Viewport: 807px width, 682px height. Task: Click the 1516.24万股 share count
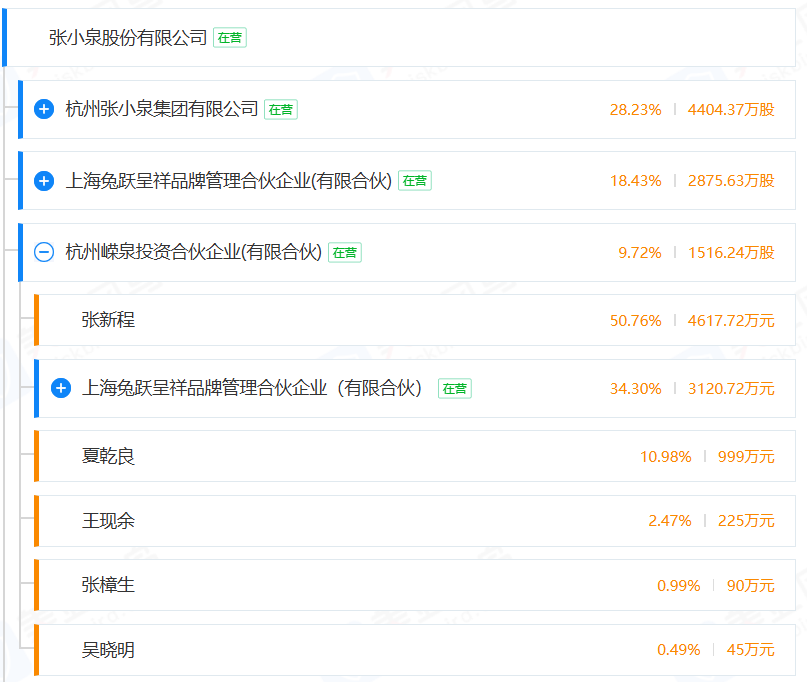point(731,253)
